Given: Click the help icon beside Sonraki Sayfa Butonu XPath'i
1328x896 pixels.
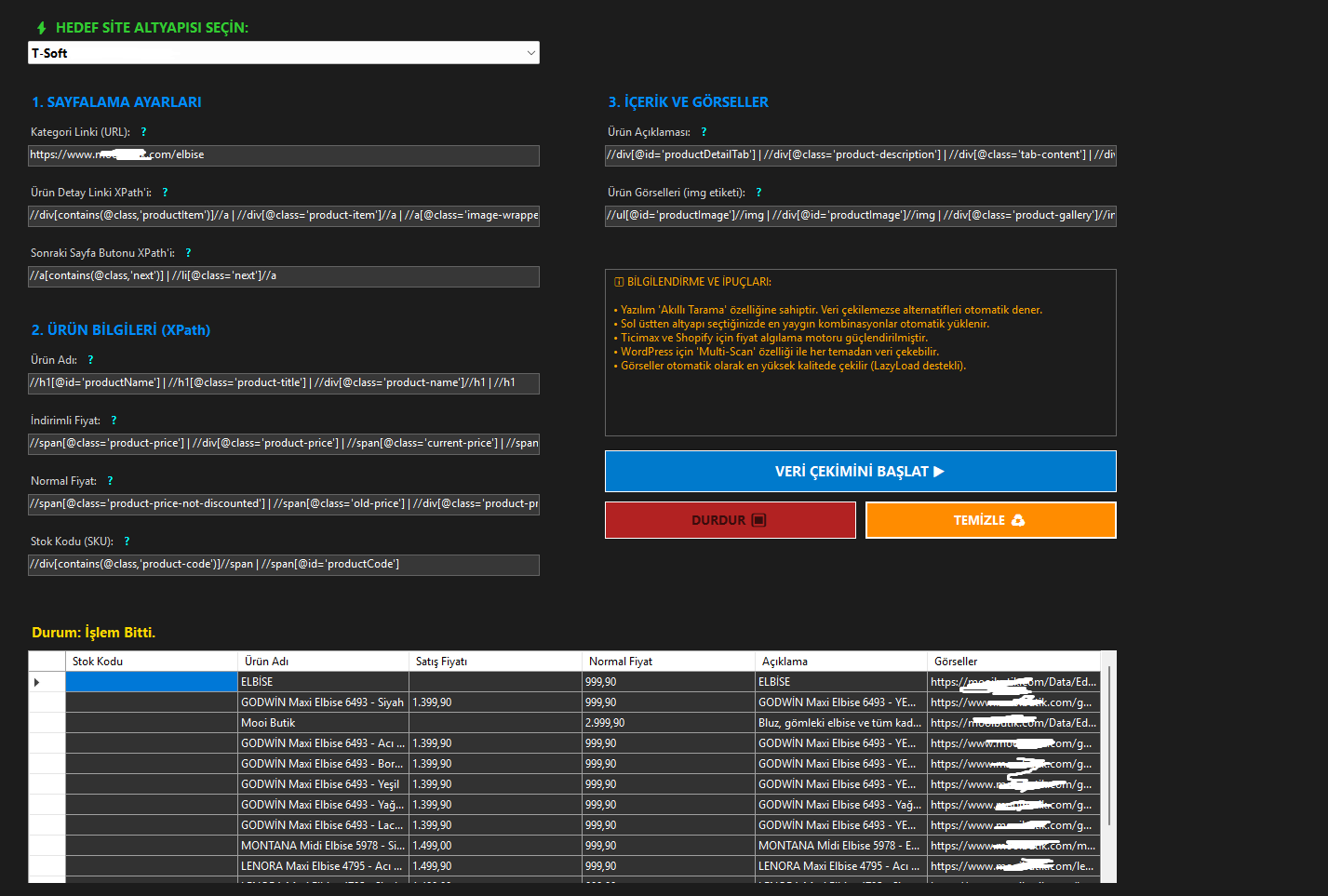Looking at the screenshot, I should point(188,253).
